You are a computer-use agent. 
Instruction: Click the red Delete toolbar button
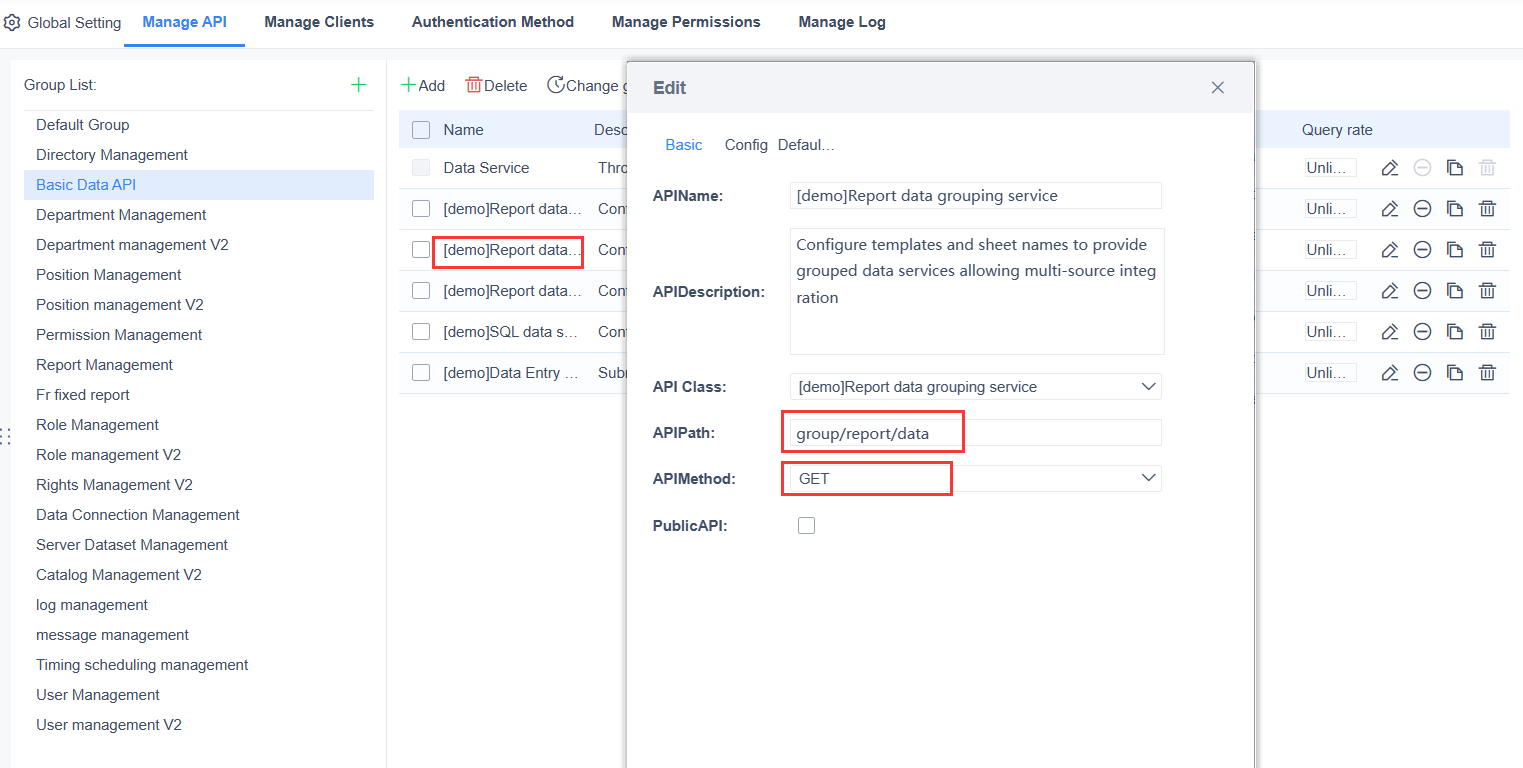pyautogui.click(x=496, y=85)
